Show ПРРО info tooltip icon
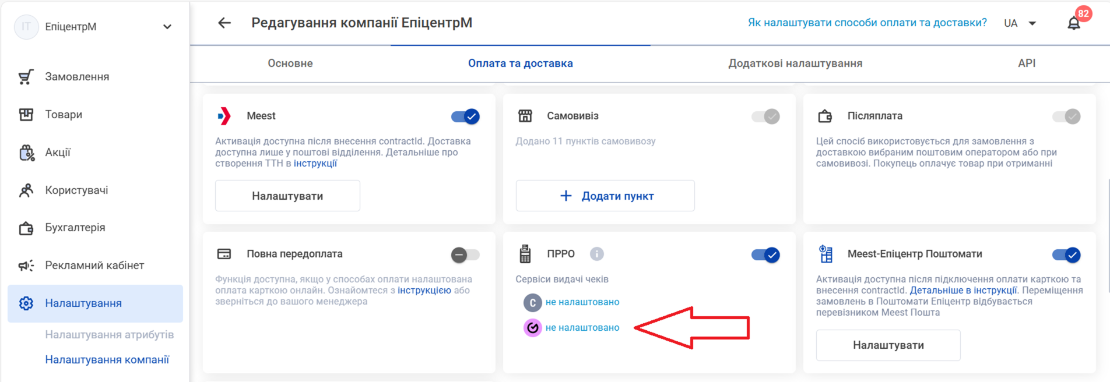Viewport: 1110px width, 382px height. click(597, 253)
